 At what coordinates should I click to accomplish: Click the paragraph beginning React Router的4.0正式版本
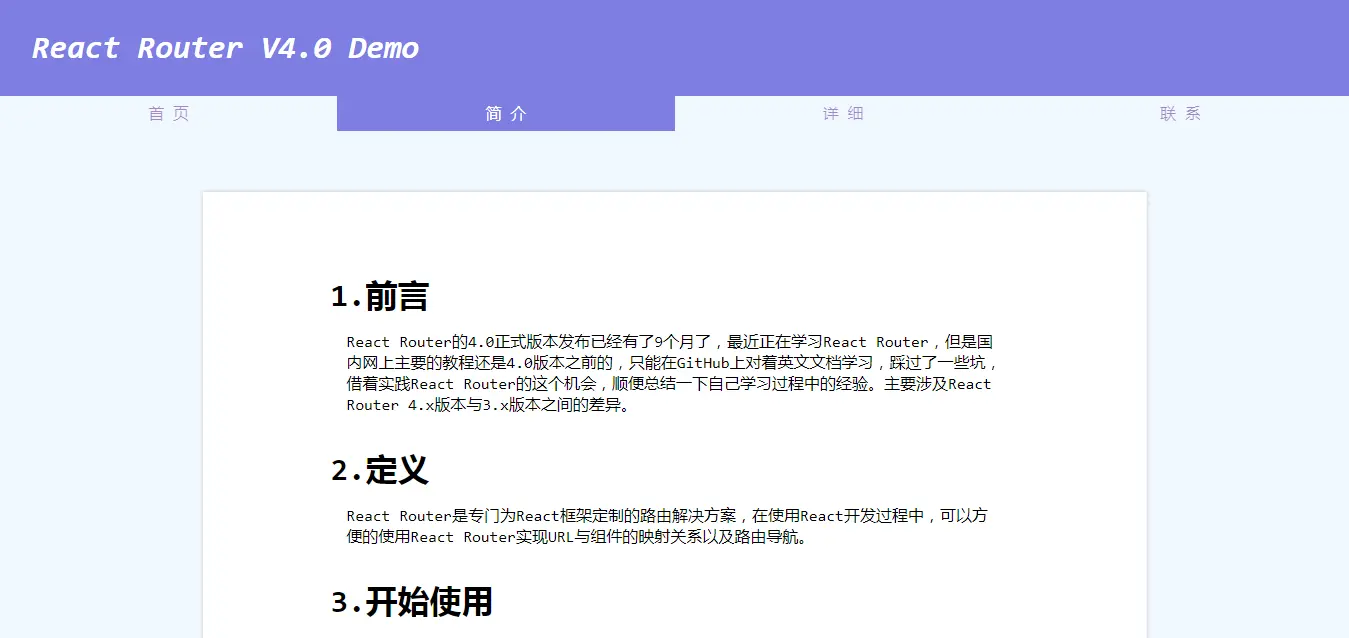click(670, 373)
